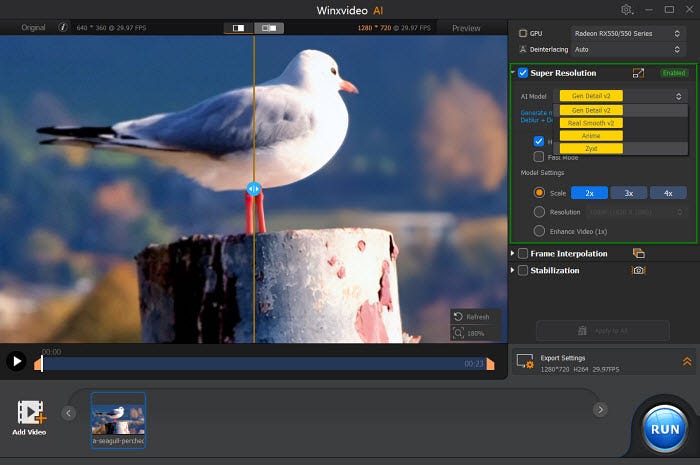Screen dimensions: 700x465
Task: Click the split divider handle on preview
Action: (254, 188)
